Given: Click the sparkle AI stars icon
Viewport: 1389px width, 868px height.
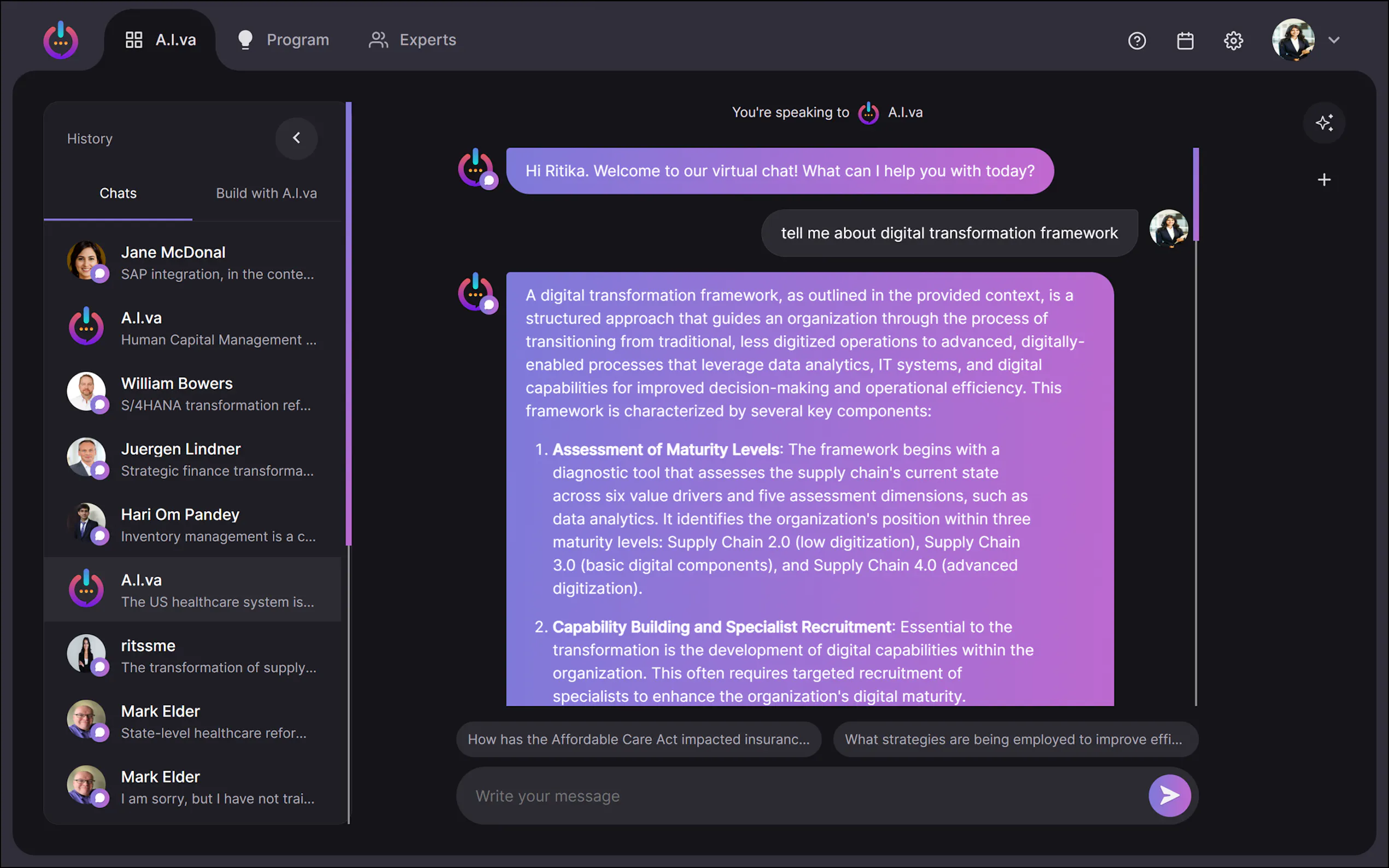Looking at the screenshot, I should (x=1323, y=123).
